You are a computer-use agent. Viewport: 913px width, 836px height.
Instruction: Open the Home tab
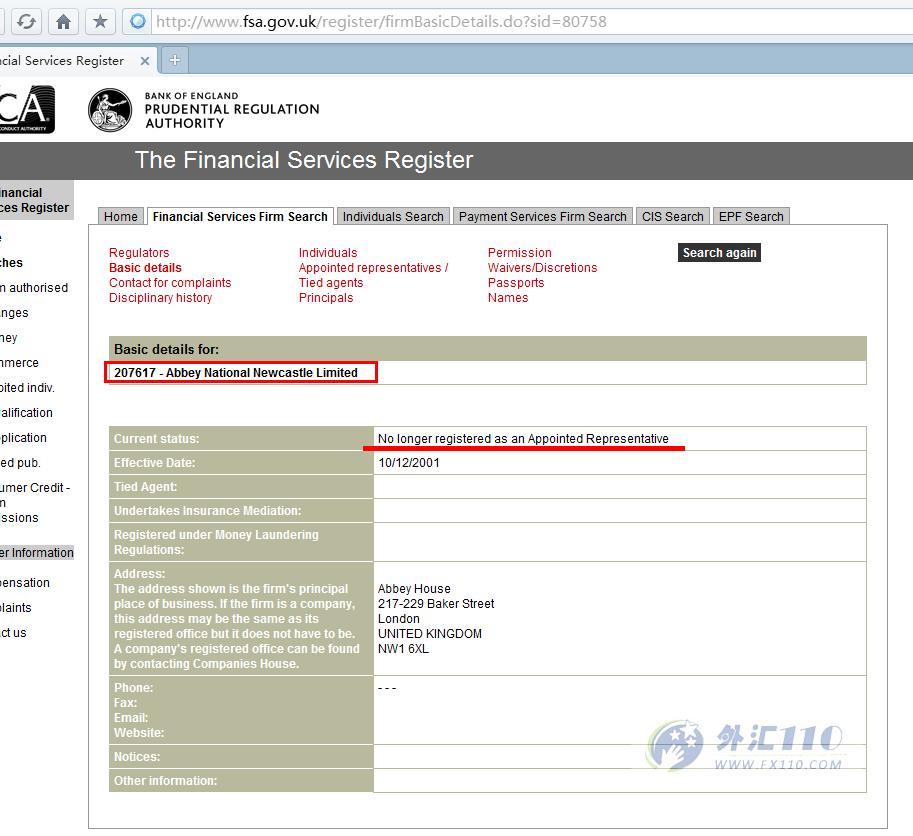point(121,217)
